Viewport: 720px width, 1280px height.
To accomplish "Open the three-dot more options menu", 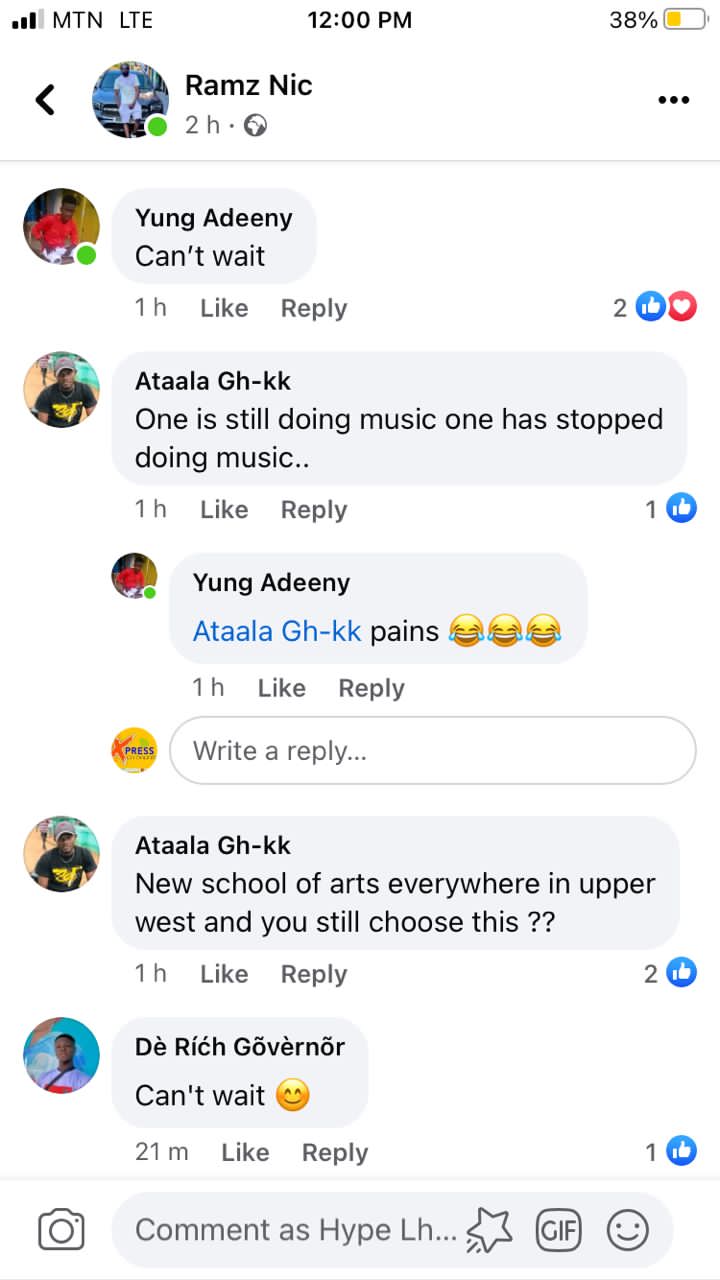I will click(x=673, y=100).
